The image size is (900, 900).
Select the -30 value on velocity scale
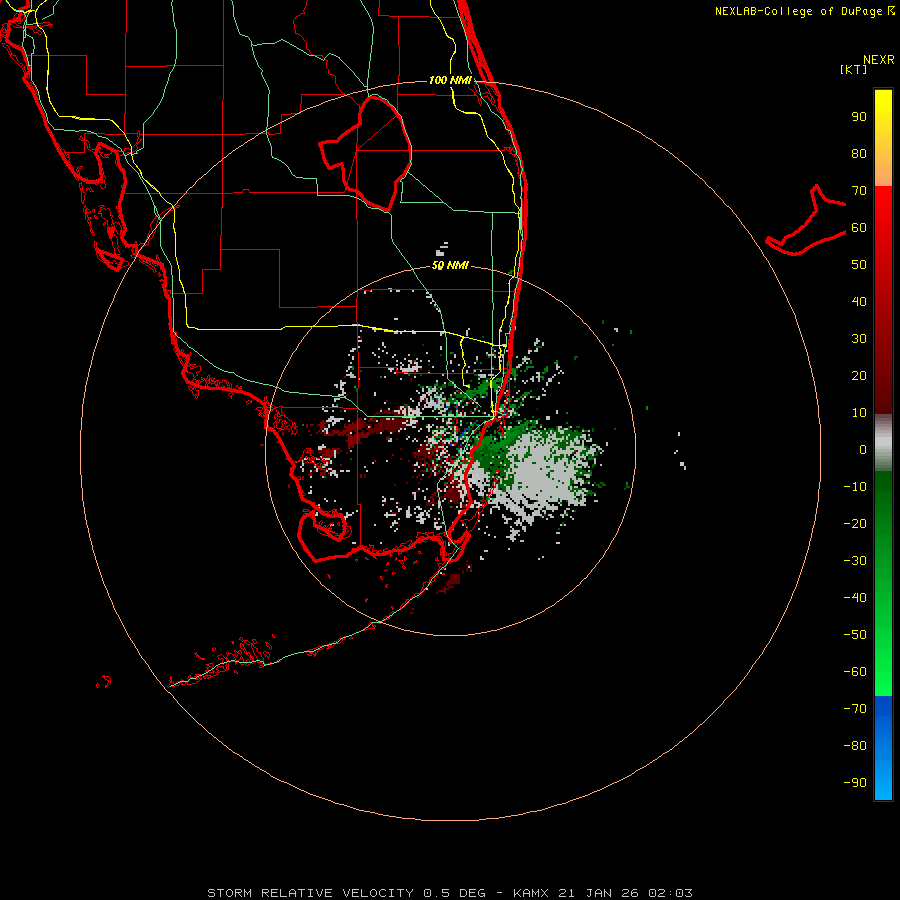tap(855, 561)
